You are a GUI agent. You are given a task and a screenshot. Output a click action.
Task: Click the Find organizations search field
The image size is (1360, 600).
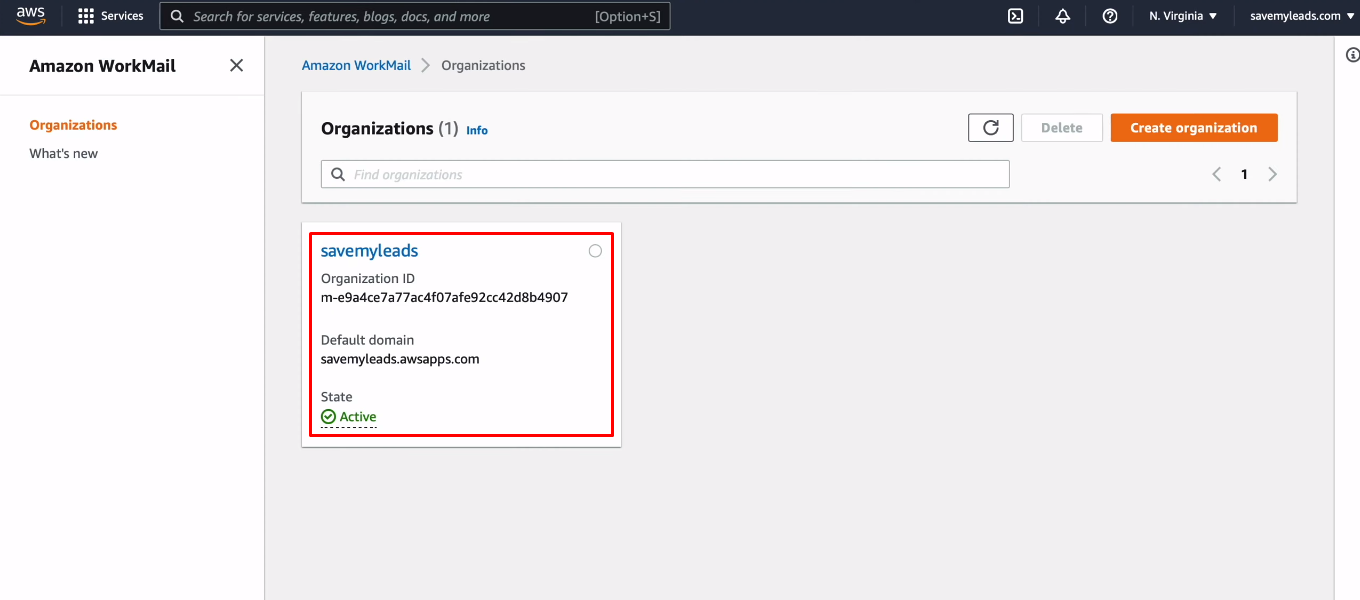tap(665, 174)
